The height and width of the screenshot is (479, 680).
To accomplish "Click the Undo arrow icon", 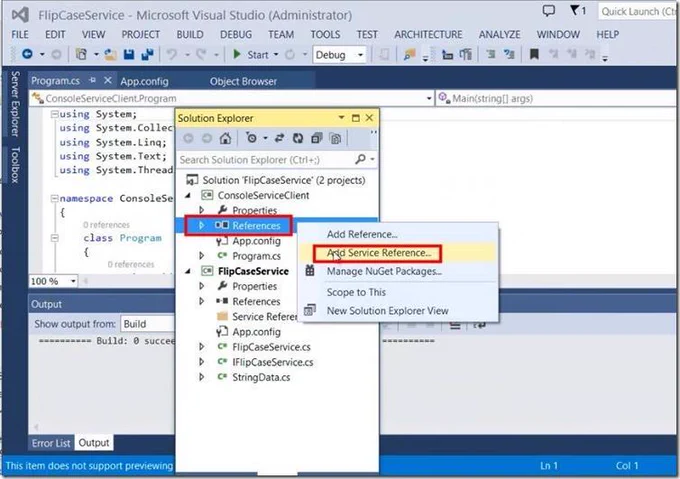I will coord(172,54).
